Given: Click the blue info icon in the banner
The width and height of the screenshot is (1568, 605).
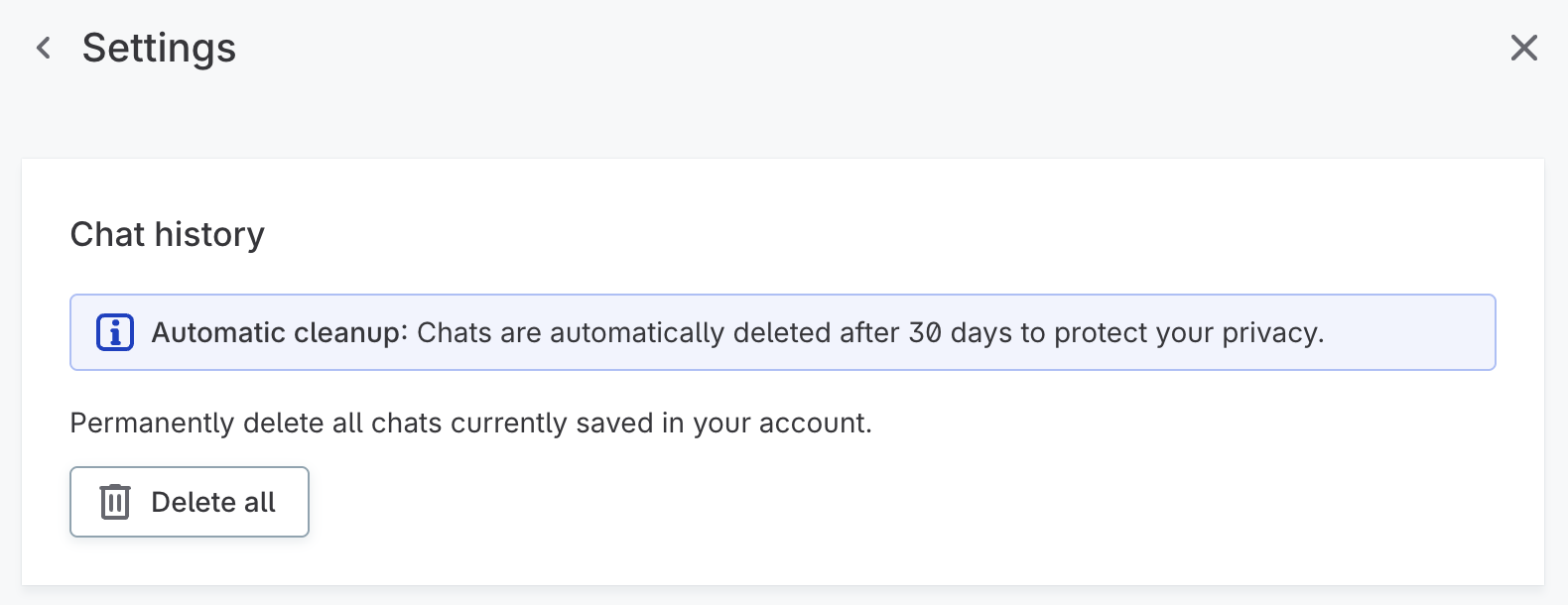Looking at the screenshot, I should click(115, 332).
